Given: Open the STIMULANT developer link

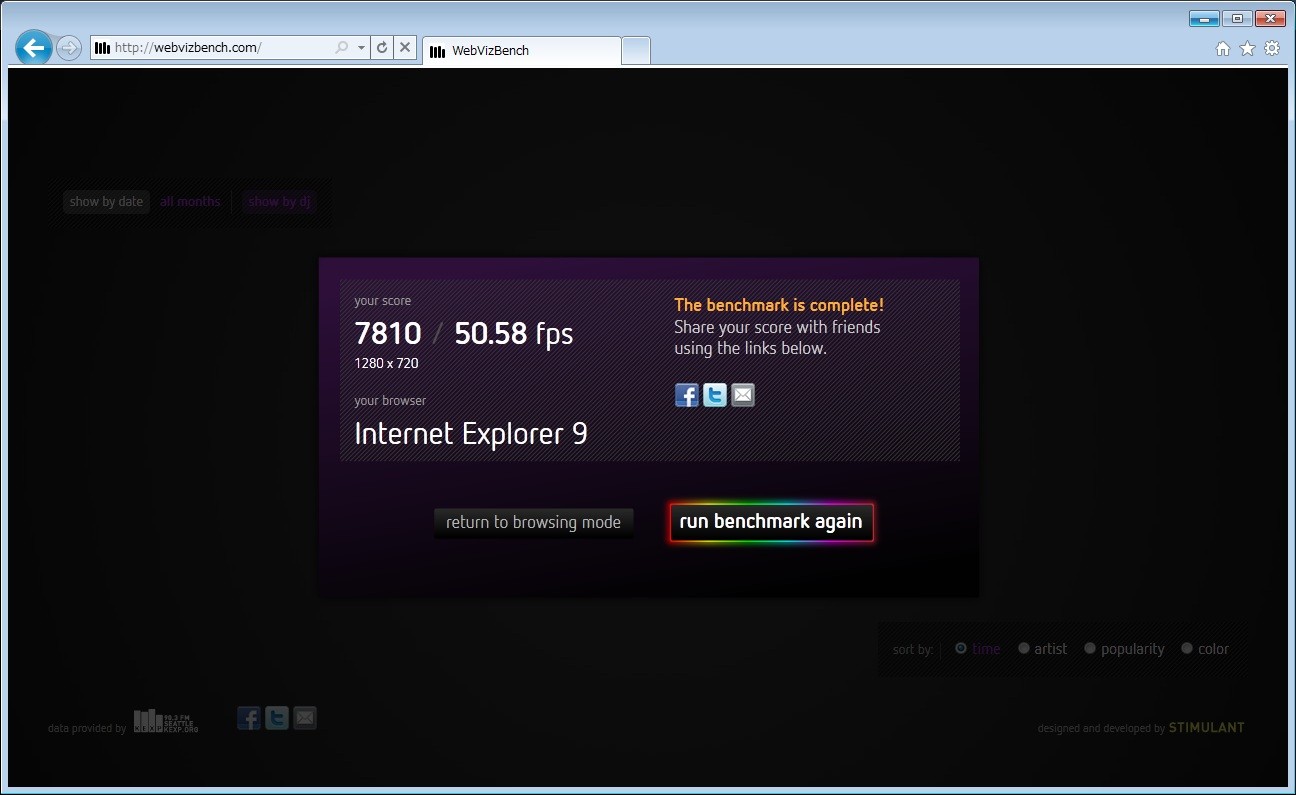Looking at the screenshot, I should [x=1207, y=728].
